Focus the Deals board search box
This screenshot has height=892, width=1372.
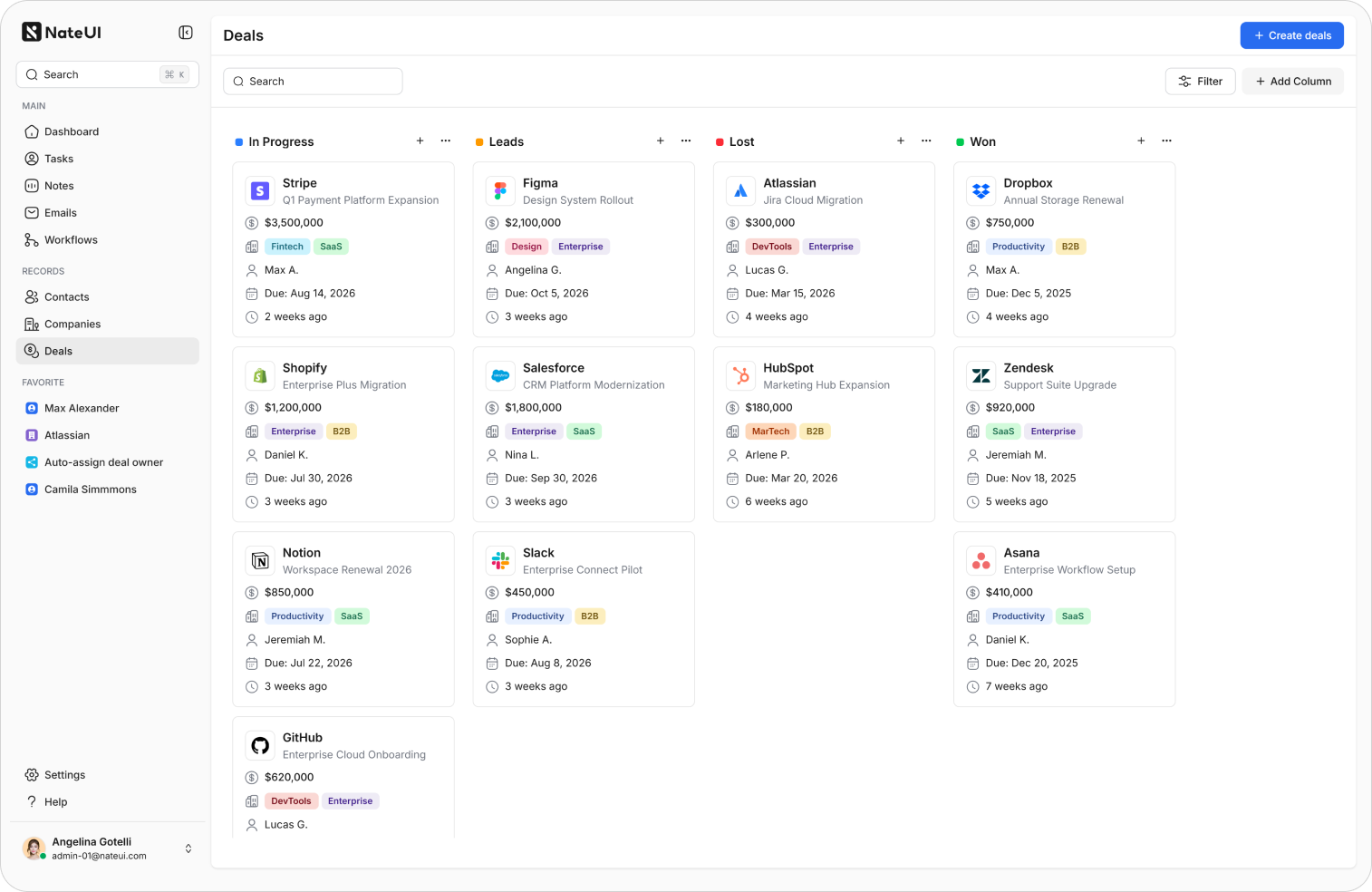[x=313, y=82]
